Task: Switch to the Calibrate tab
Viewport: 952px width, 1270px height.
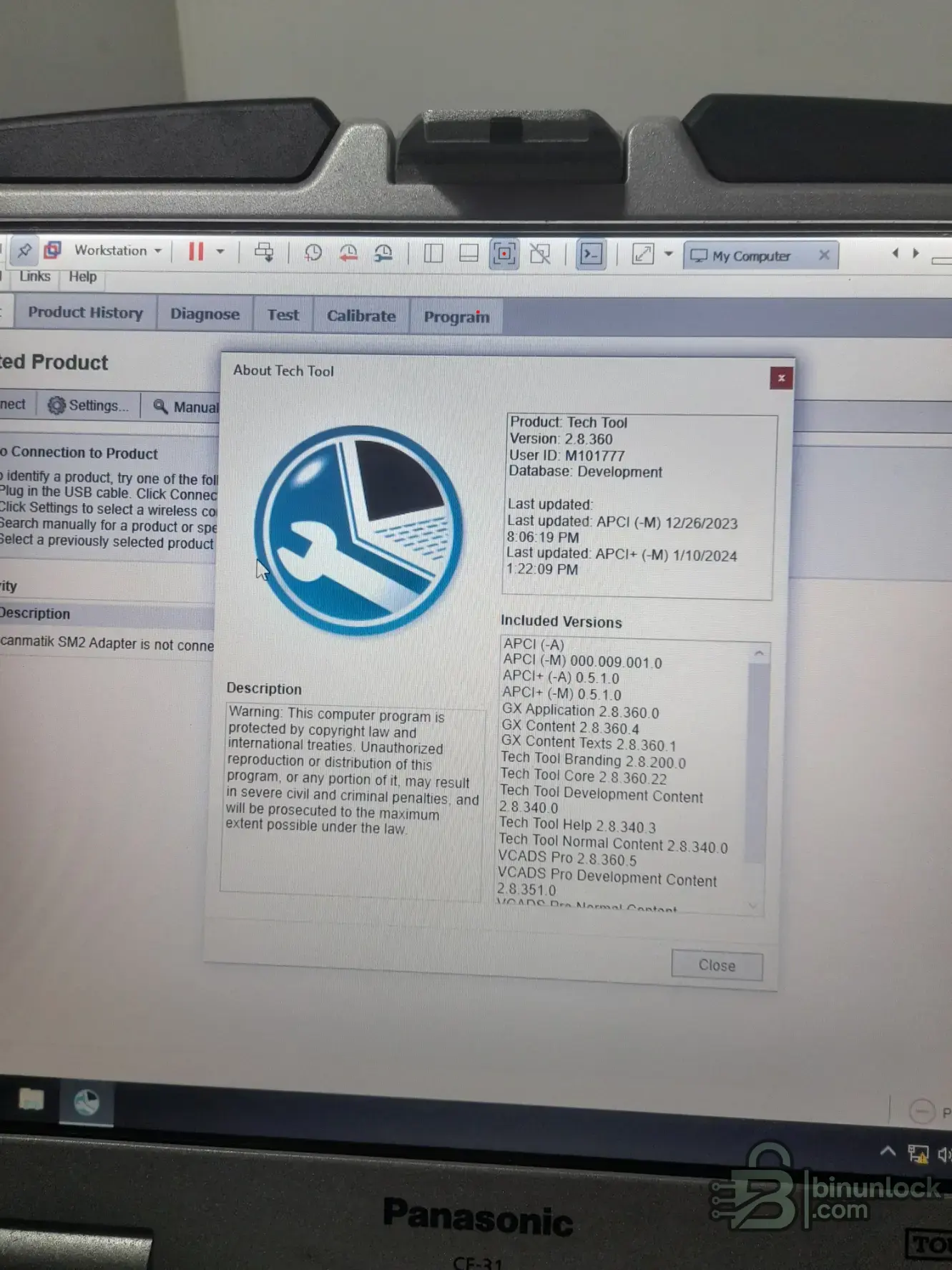Action: pos(361,316)
